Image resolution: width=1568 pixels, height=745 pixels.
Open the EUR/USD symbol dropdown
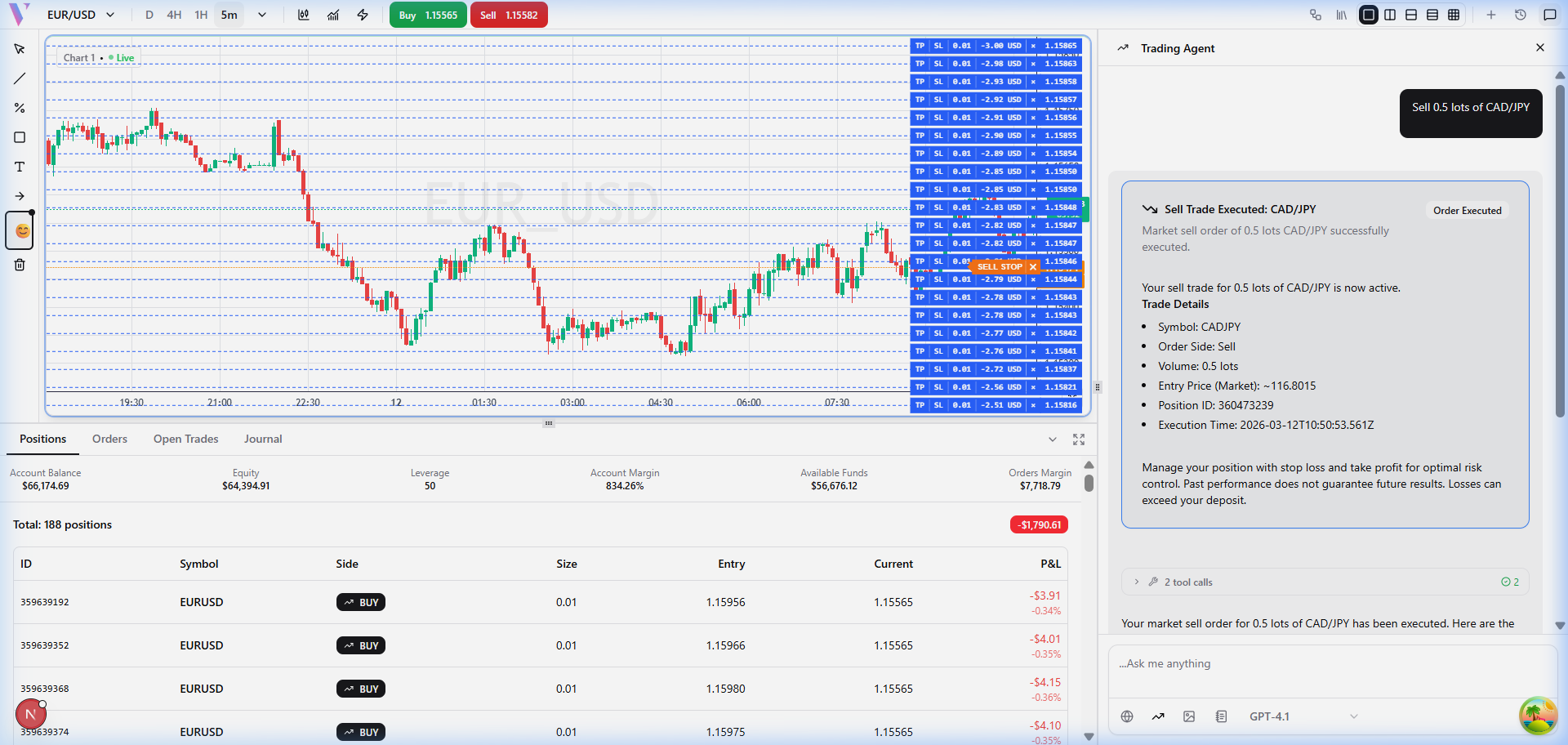tap(80, 15)
